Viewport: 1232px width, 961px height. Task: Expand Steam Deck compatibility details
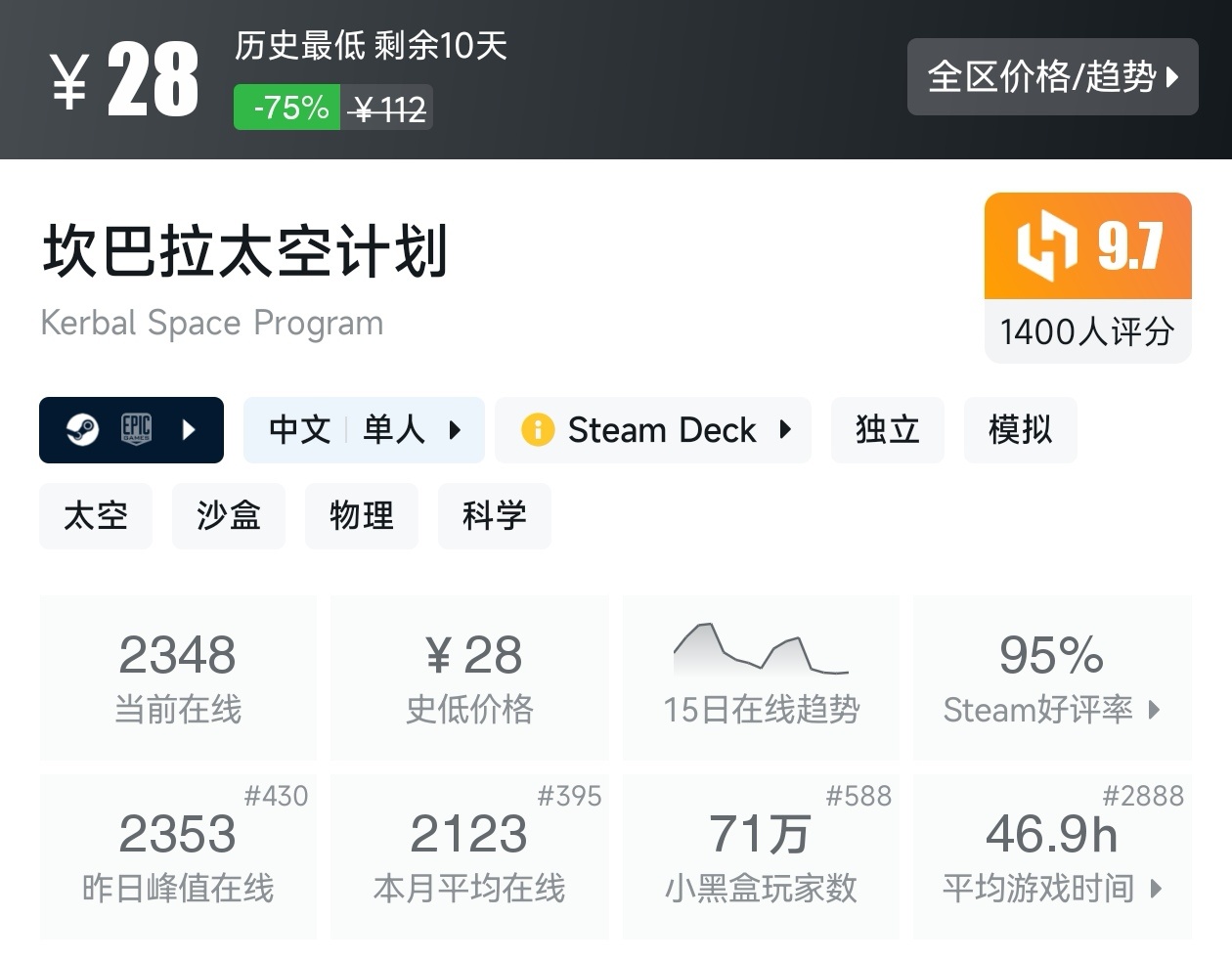[787, 430]
